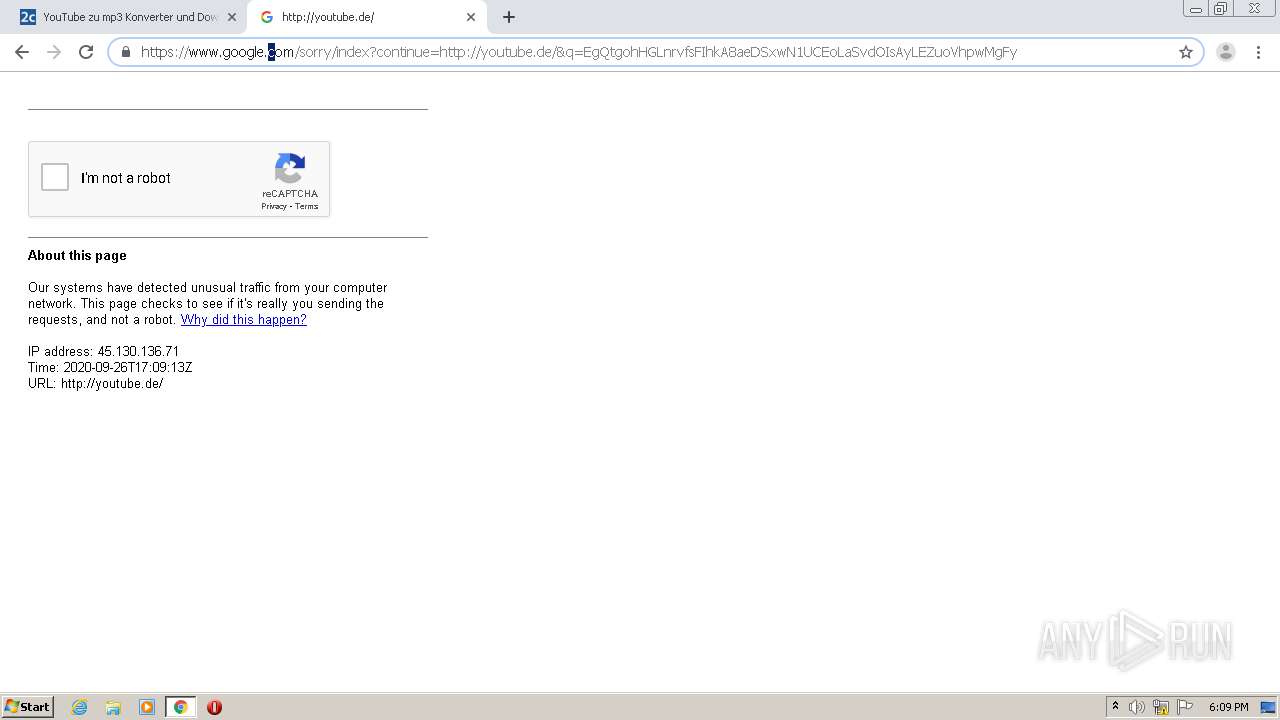Click the reCAPTCHA logo icon

click(290, 169)
